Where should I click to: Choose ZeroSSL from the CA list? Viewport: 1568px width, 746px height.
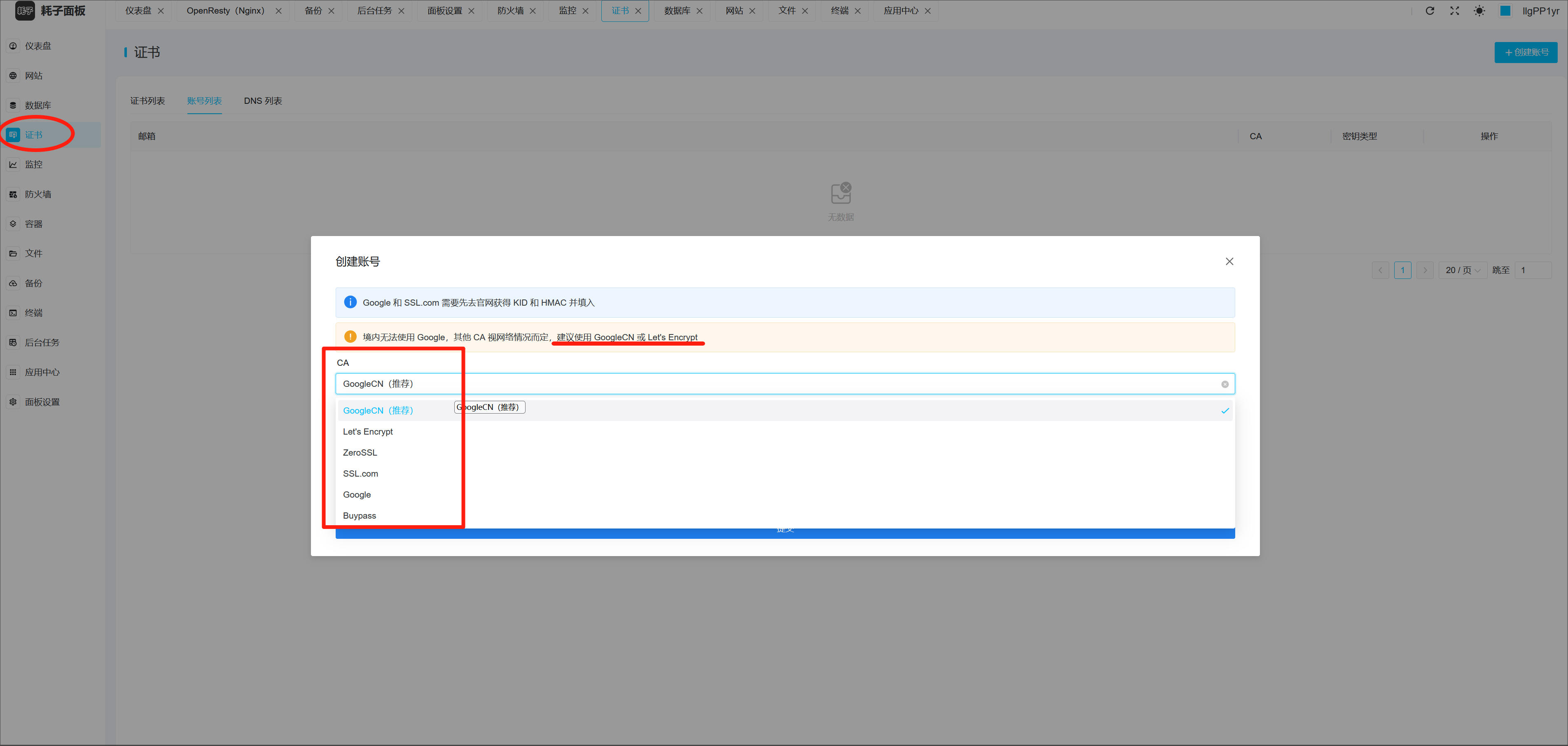(x=785, y=452)
